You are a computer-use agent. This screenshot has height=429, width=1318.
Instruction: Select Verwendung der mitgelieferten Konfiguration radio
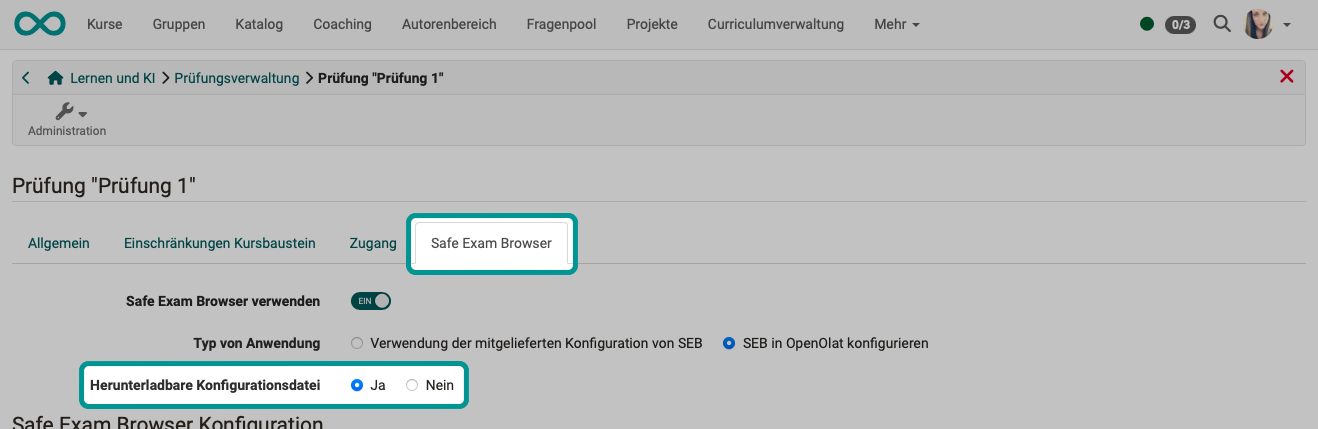click(x=357, y=343)
